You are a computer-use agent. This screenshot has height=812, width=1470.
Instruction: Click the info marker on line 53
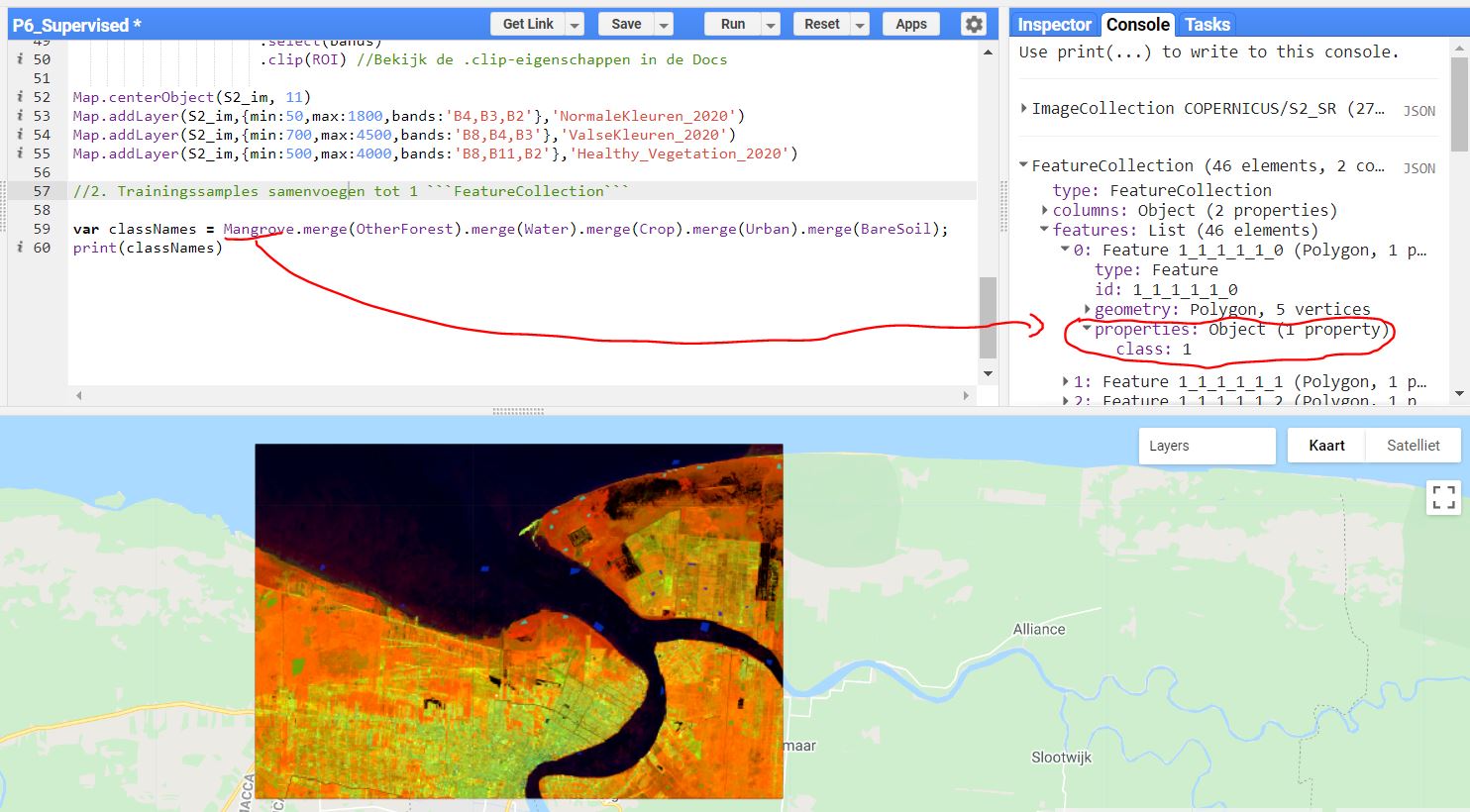tap(20, 116)
